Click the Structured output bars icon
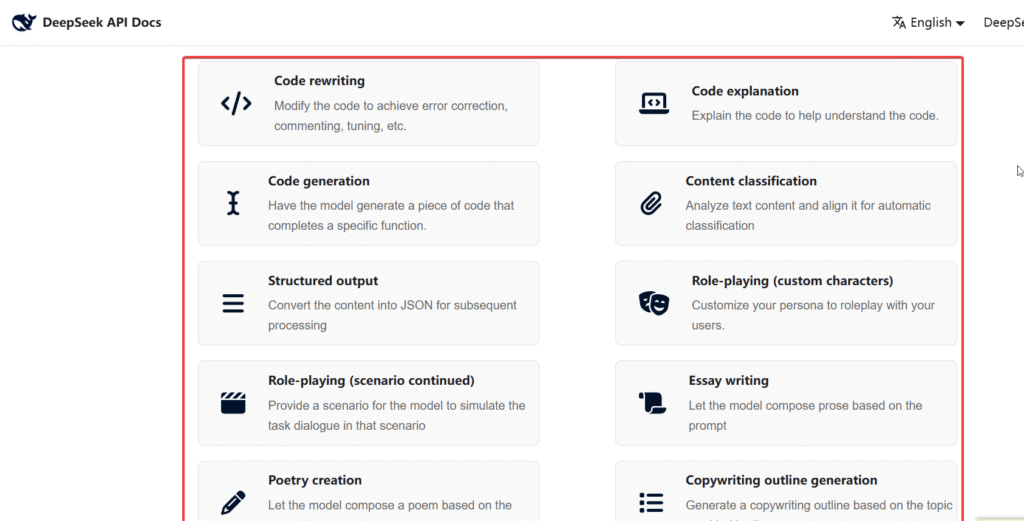This screenshot has width=1024, height=521. coord(233,303)
